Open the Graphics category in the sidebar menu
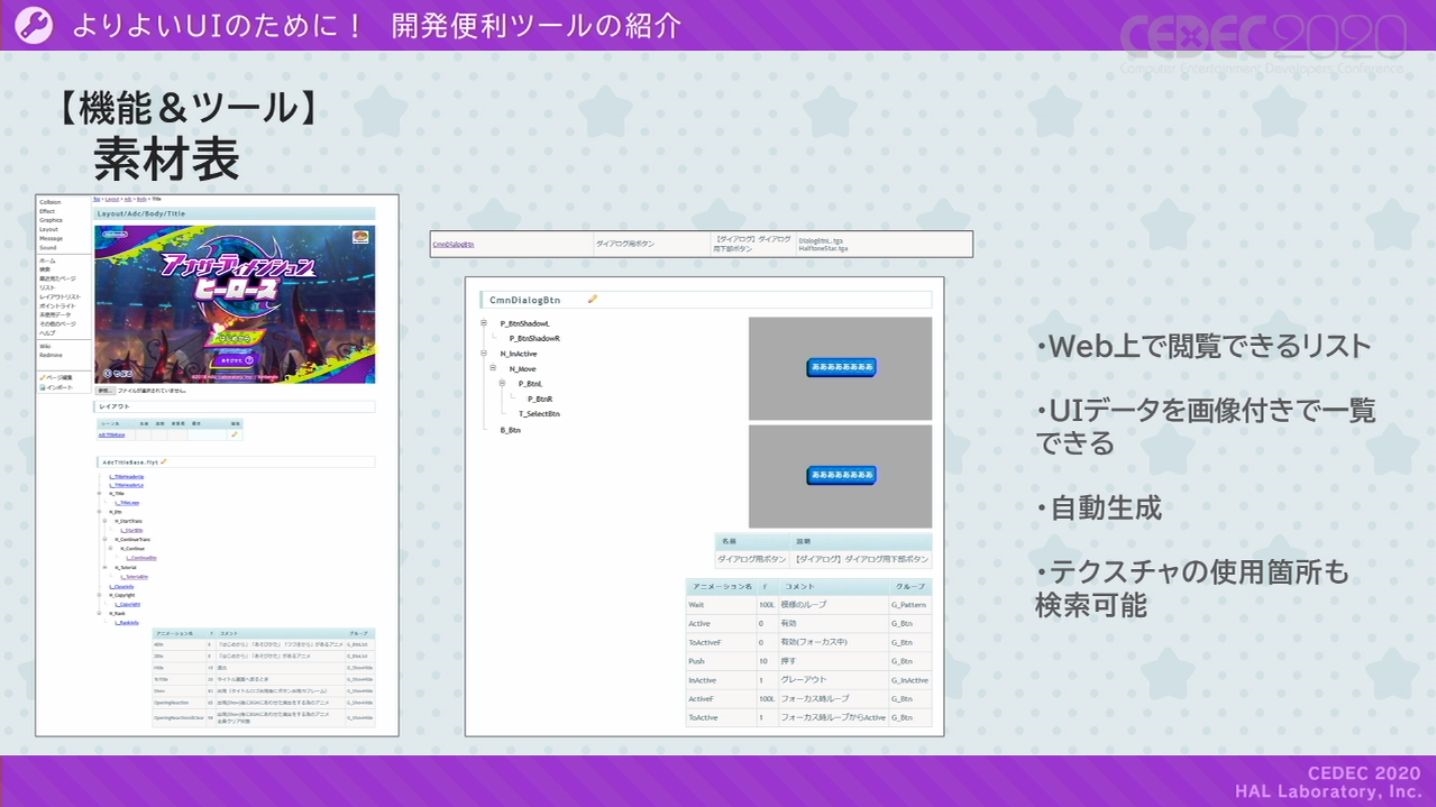This screenshot has height=807, width=1436. coord(50,220)
